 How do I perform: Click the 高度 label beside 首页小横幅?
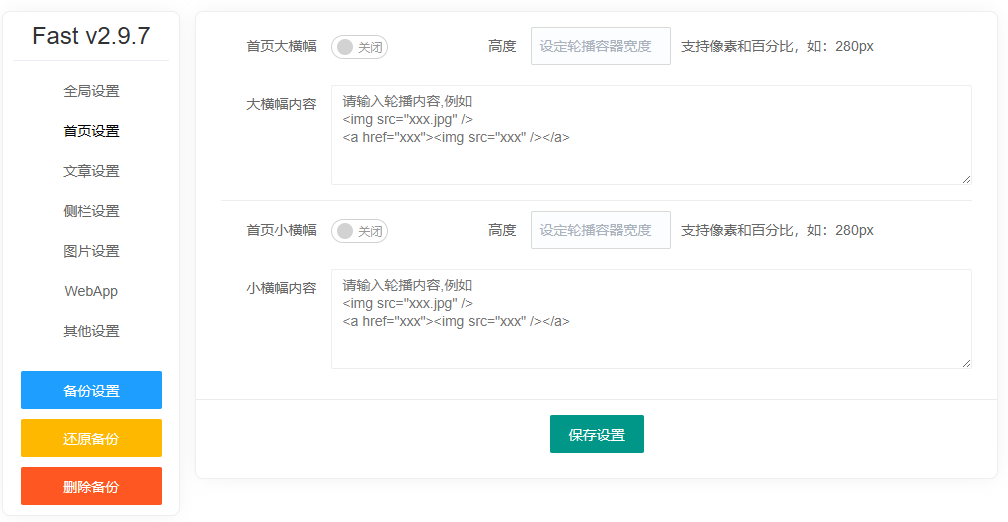tap(502, 230)
